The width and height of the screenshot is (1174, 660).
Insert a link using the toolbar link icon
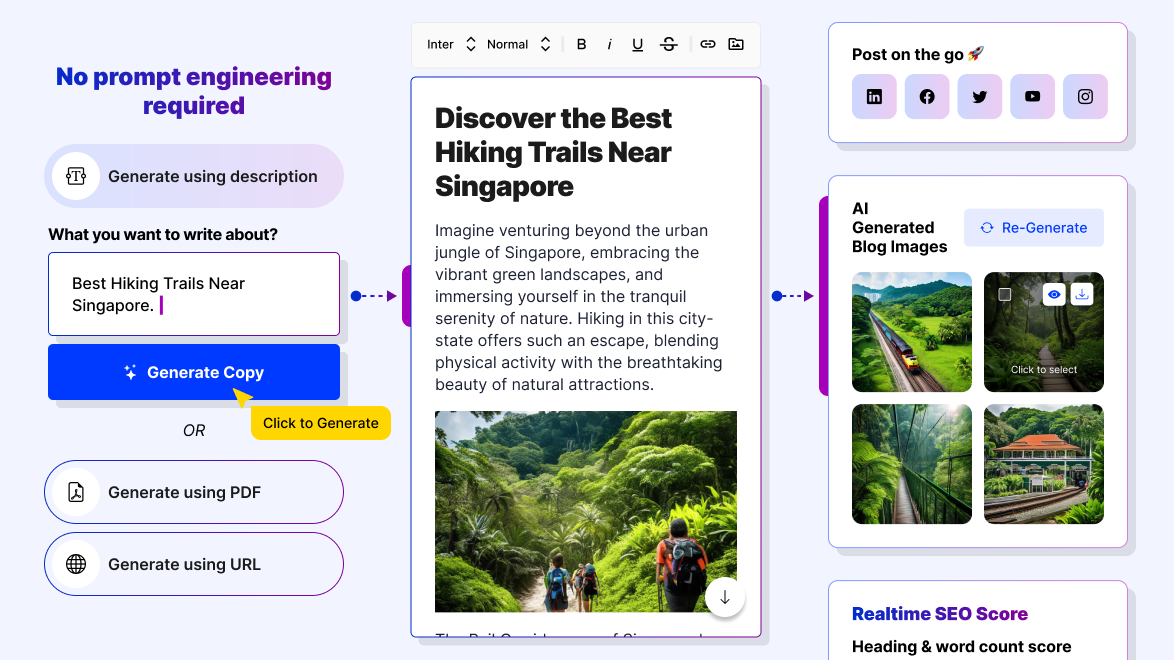click(707, 44)
